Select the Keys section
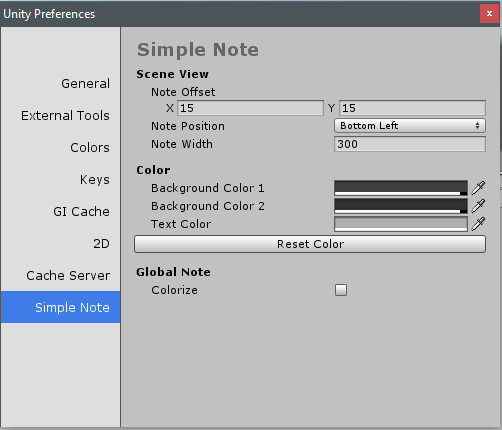The height and width of the screenshot is (430, 502). pos(60,179)
